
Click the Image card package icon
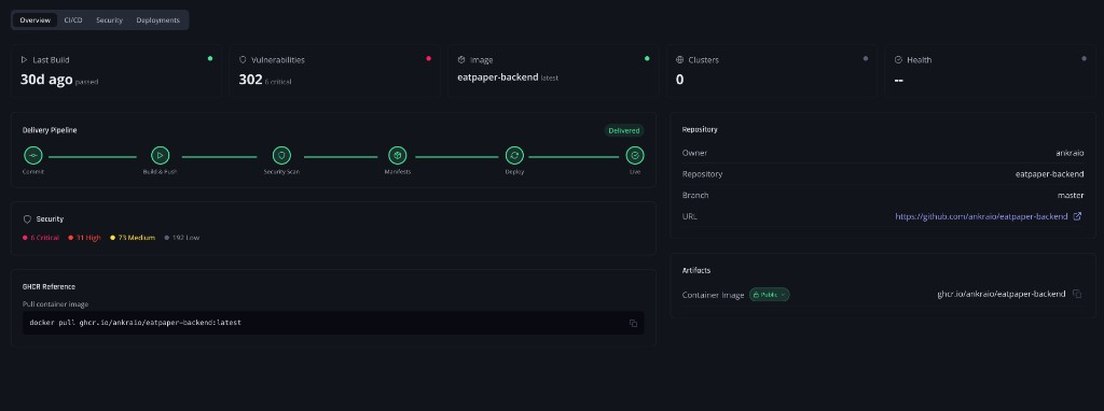(x=461, y=60)
